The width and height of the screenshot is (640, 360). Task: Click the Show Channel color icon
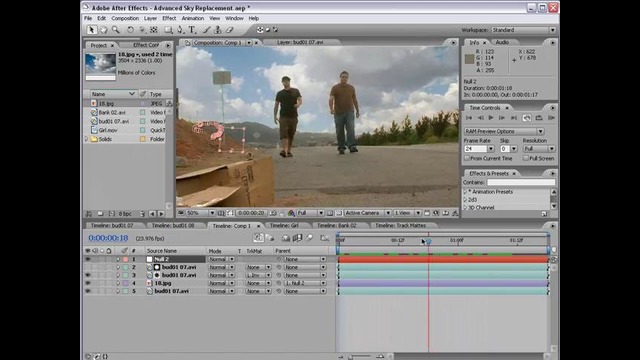point(291,213)
